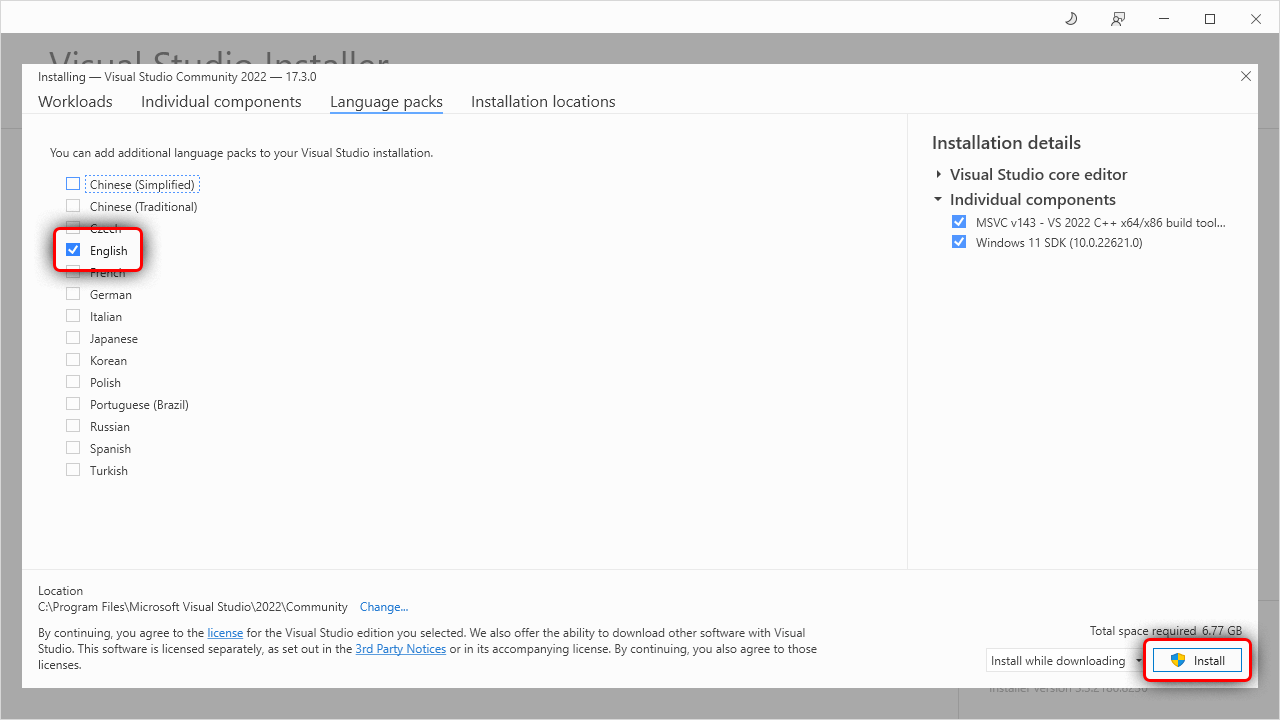Open the 3rd Party Notices link

pos(400,649)
